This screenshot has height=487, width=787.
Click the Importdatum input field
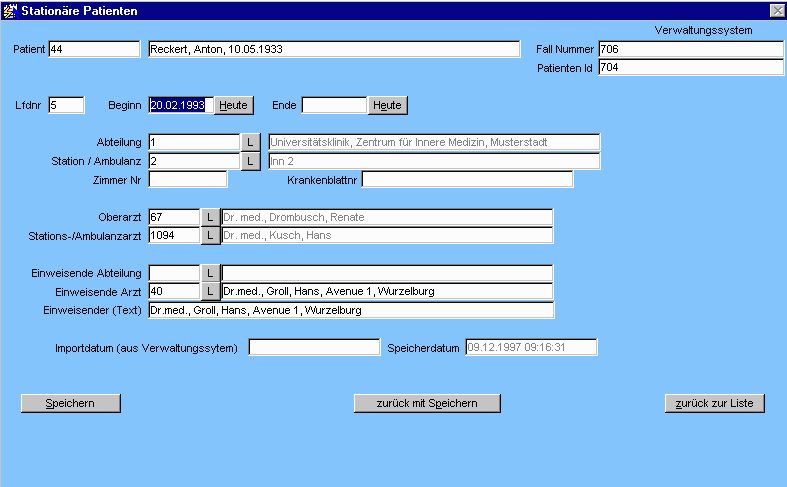[314, 348]
